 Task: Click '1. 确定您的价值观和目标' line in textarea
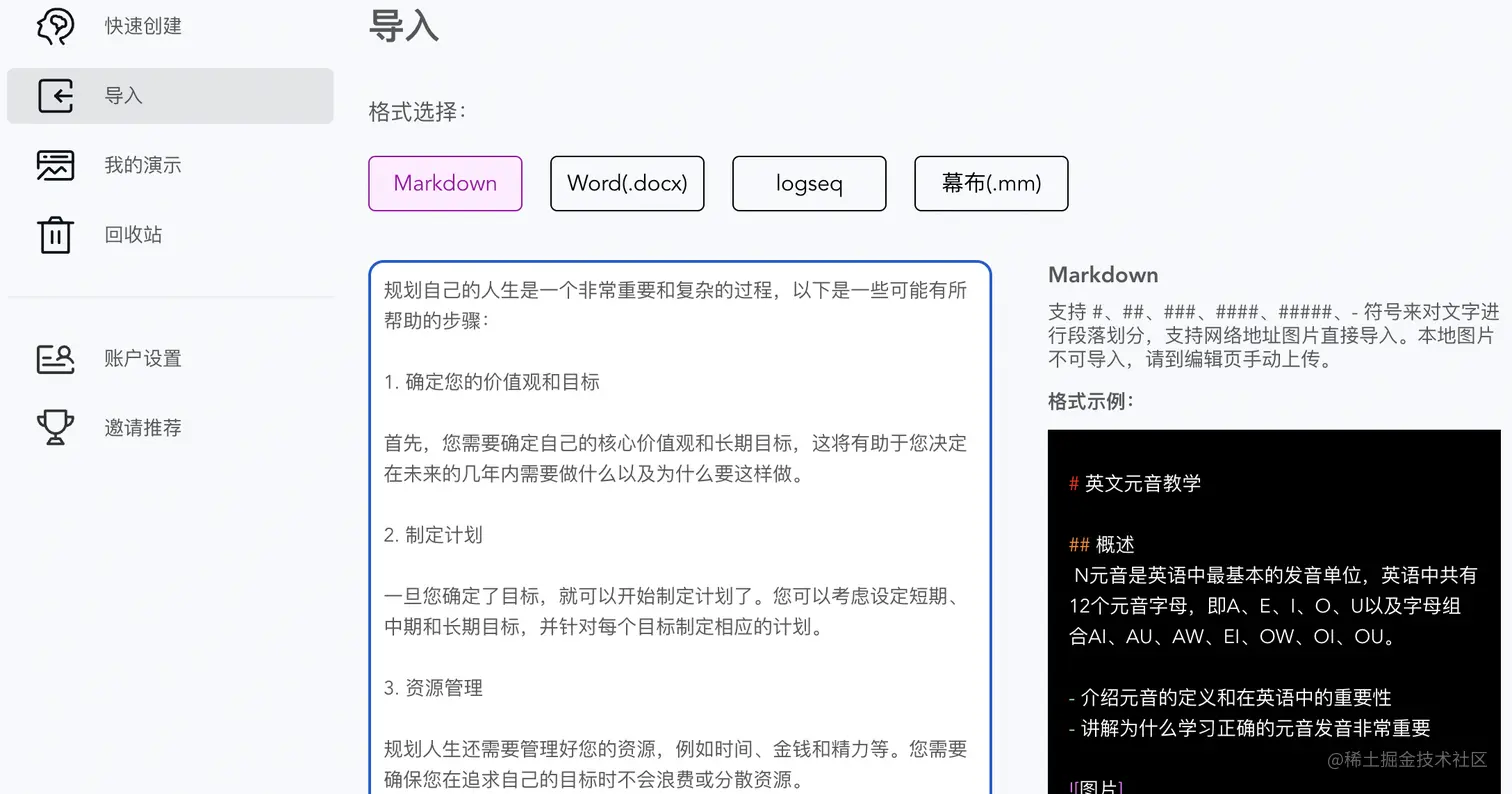[x=492, y=382]
